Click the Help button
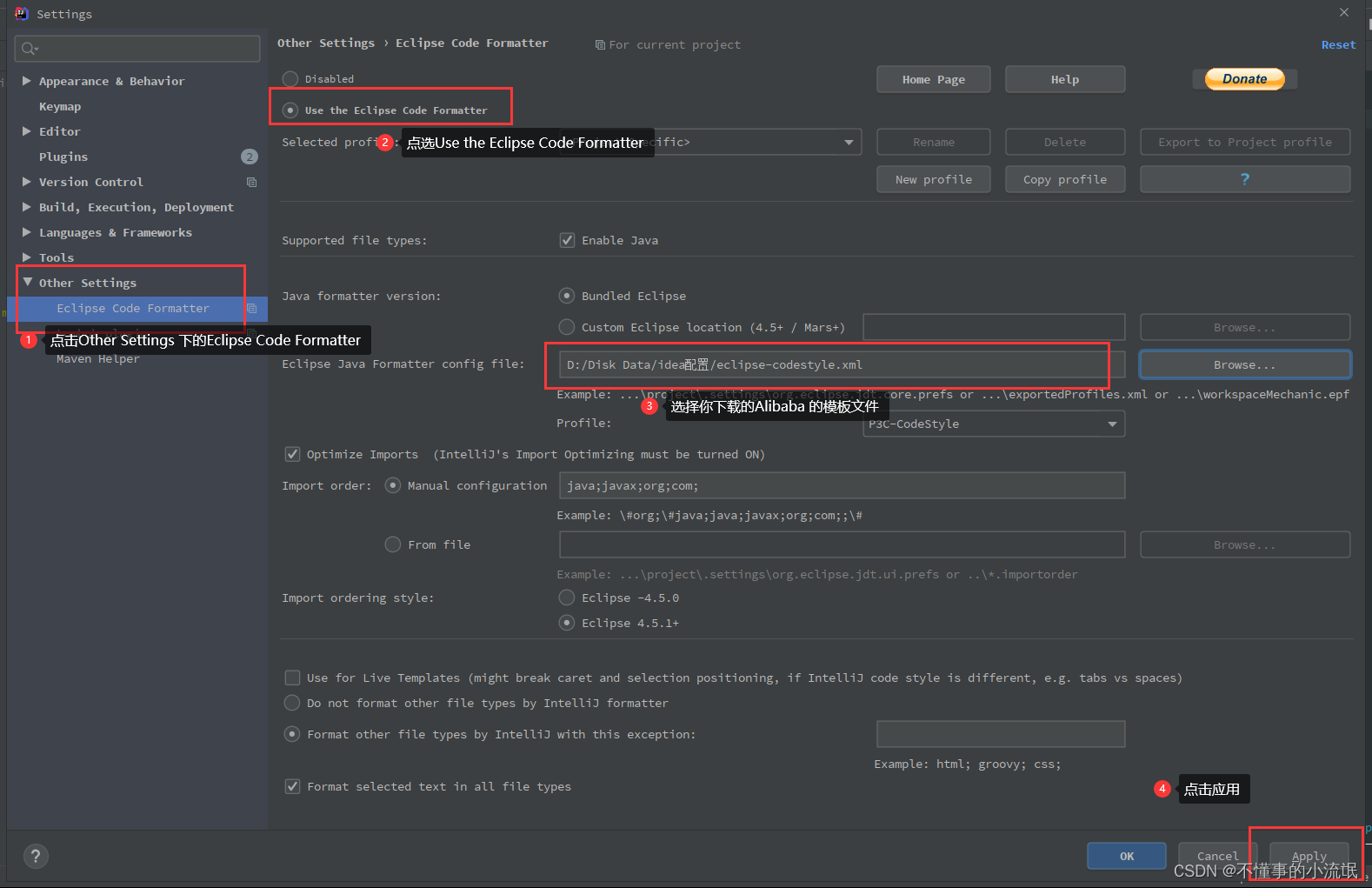Screen dimensions: 1372x888 [x=1065, y=79]
